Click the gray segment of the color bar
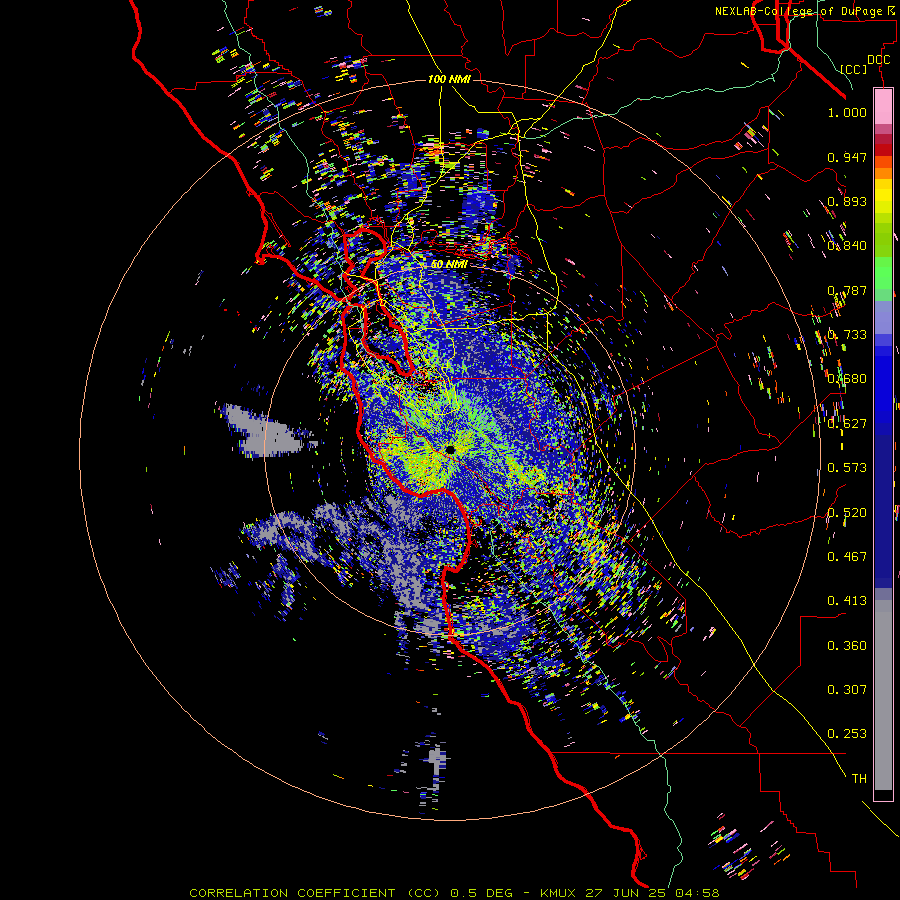 coord(883,695)
